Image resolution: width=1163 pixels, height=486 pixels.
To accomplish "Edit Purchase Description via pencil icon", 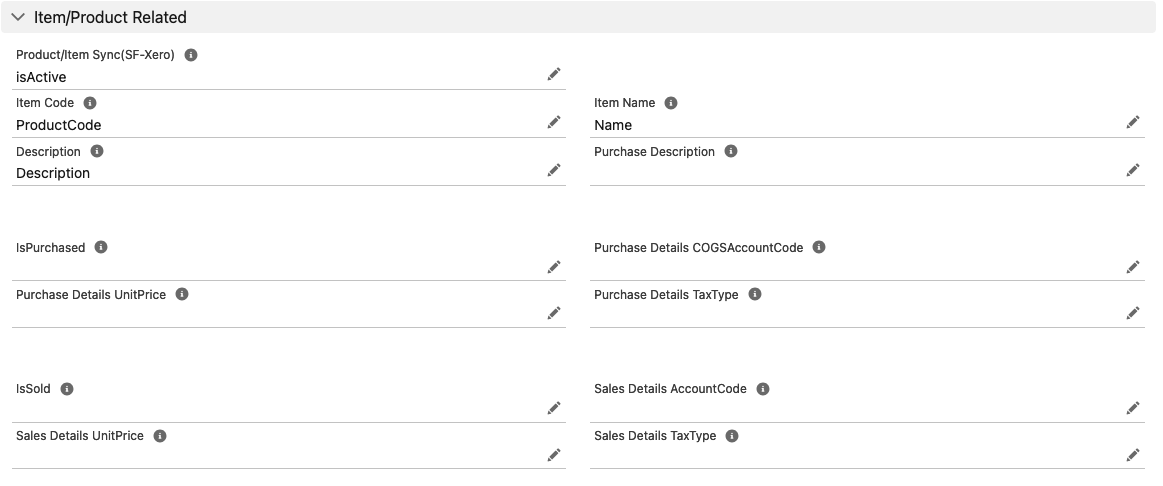I will coord(1133,170).
